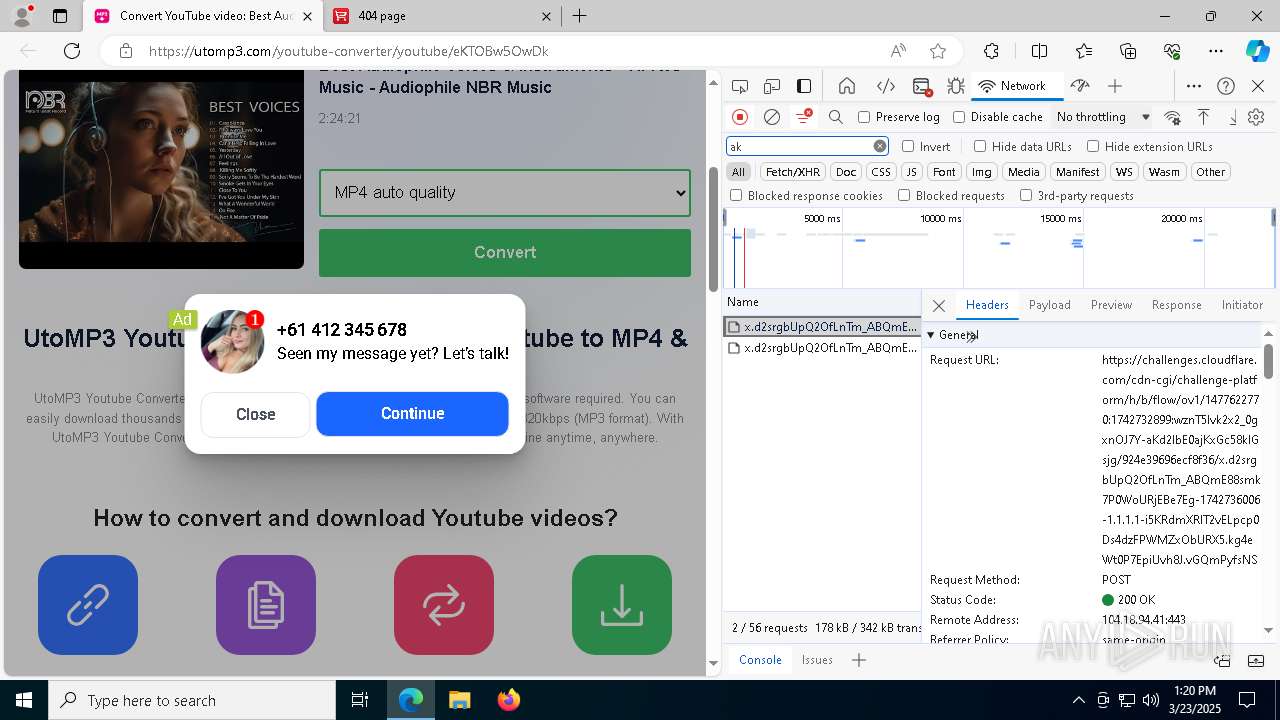Open No throttling dropdown

1102,117
